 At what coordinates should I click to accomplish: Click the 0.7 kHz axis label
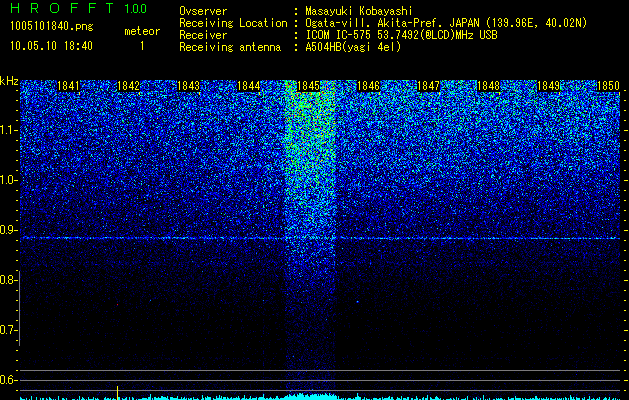coord(7,330)
